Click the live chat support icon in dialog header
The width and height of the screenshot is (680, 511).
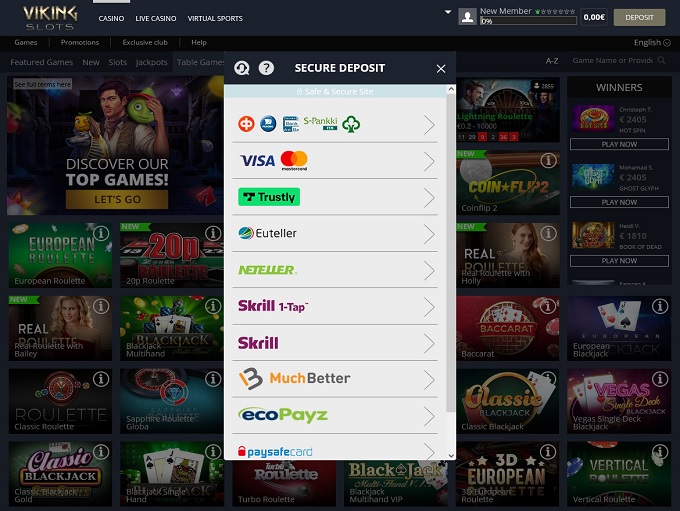pyautogui.click(x=242, y=68)
